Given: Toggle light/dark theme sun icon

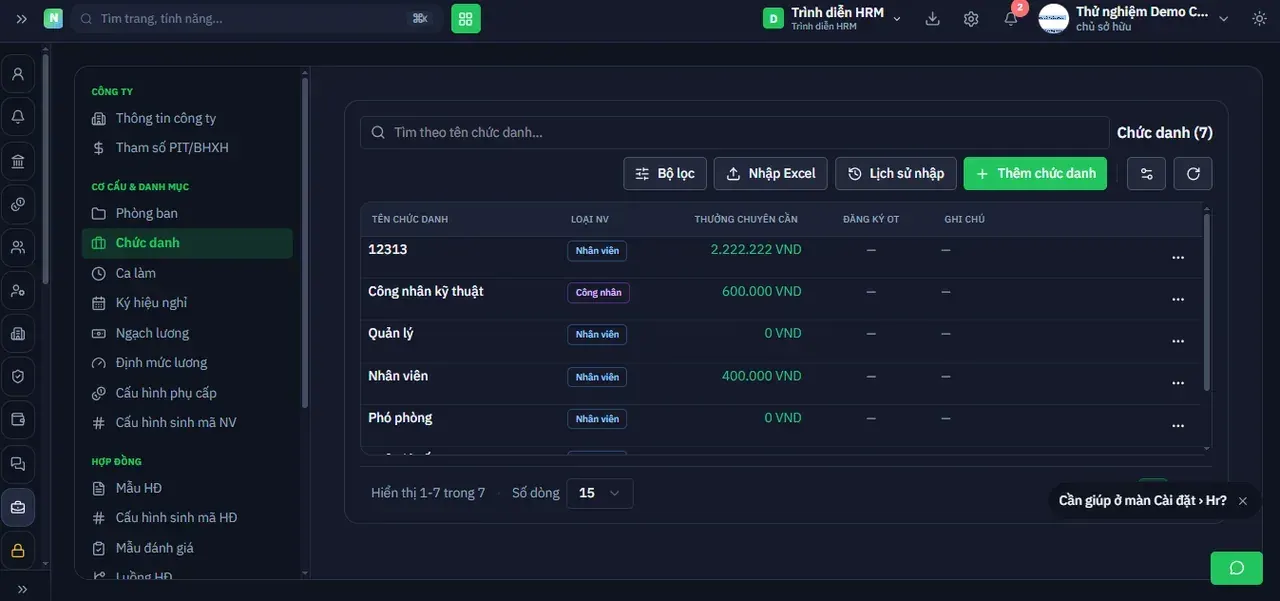Looking at the screenshot, I should [x=1259, y=19].
